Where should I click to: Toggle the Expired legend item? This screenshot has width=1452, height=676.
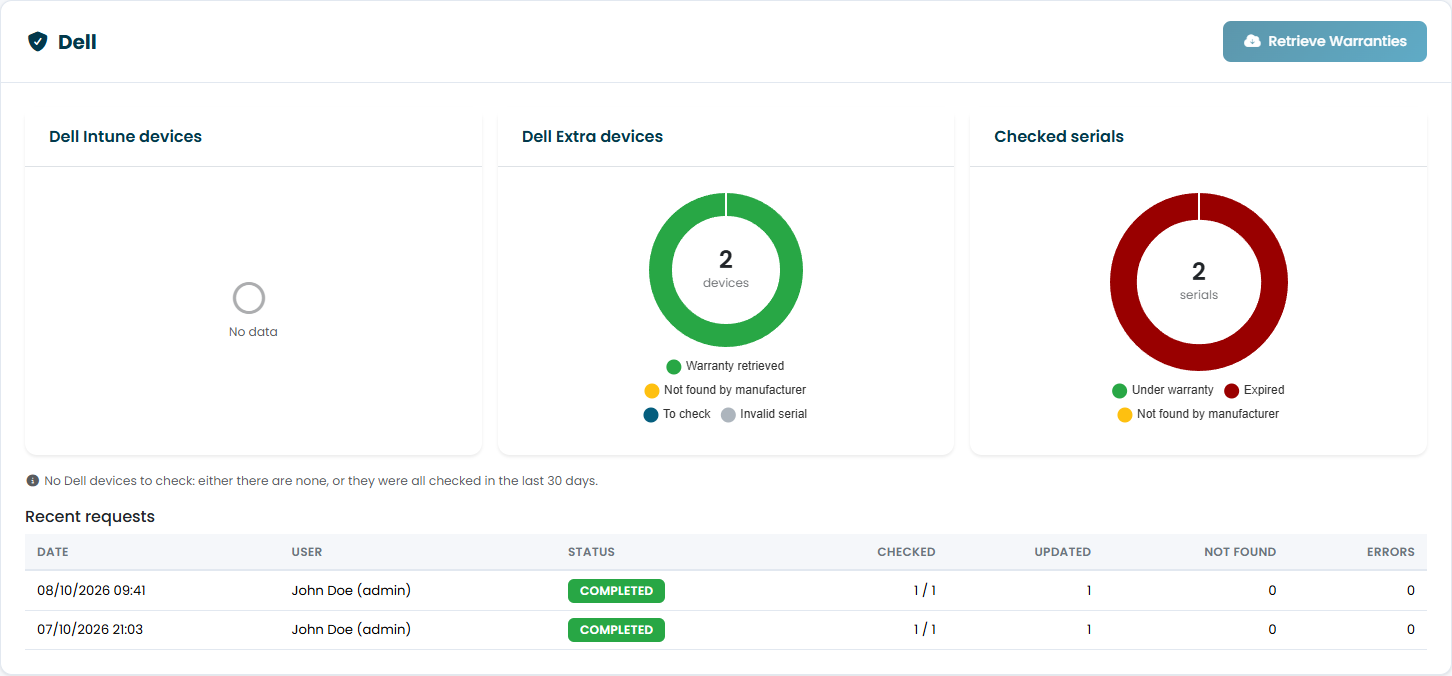point(1254,390)
